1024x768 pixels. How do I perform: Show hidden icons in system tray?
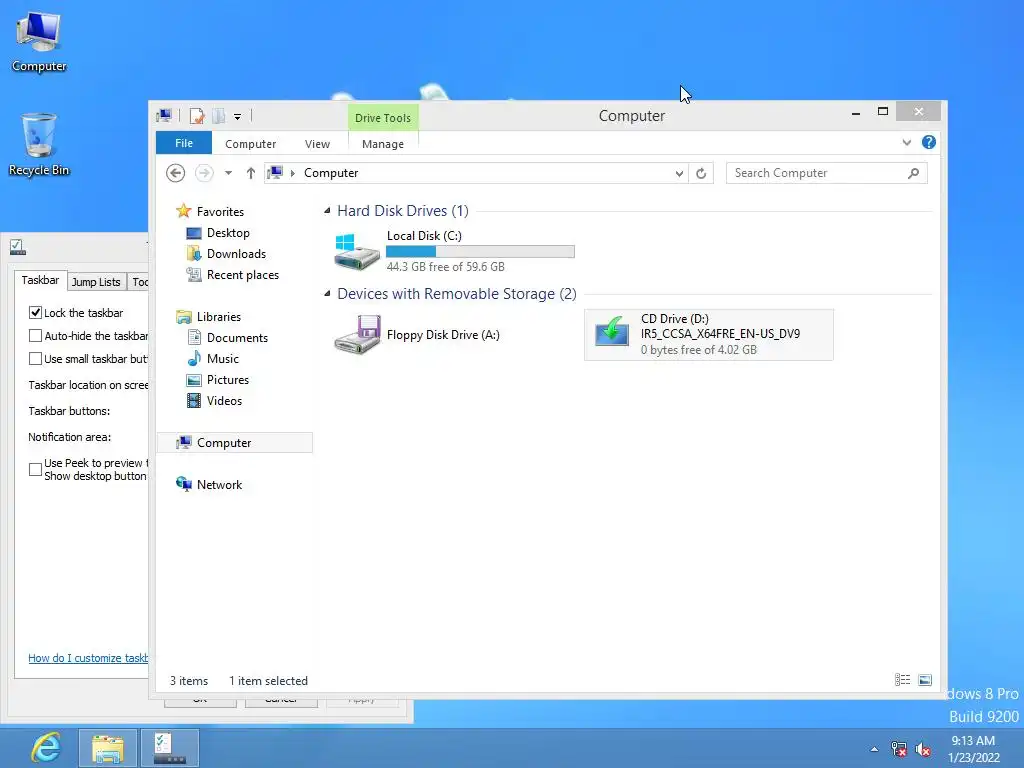coord(874,749)
